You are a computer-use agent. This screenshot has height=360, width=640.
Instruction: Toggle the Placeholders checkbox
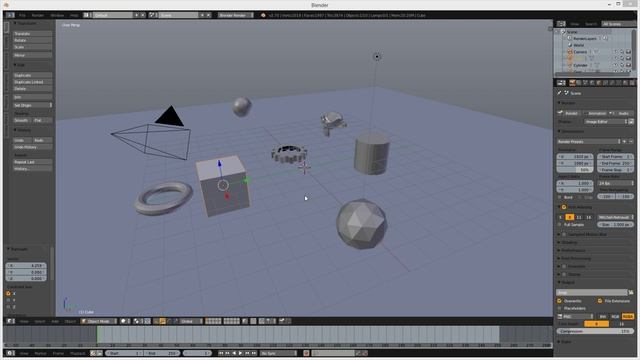(560, 308)
